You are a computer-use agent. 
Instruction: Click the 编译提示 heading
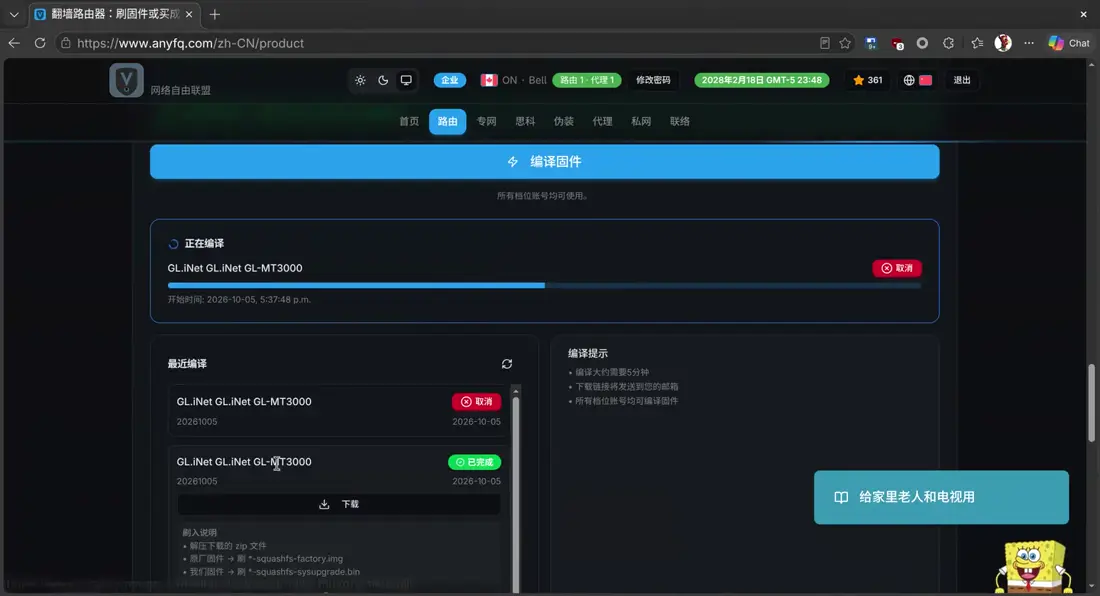pos(588,353)
